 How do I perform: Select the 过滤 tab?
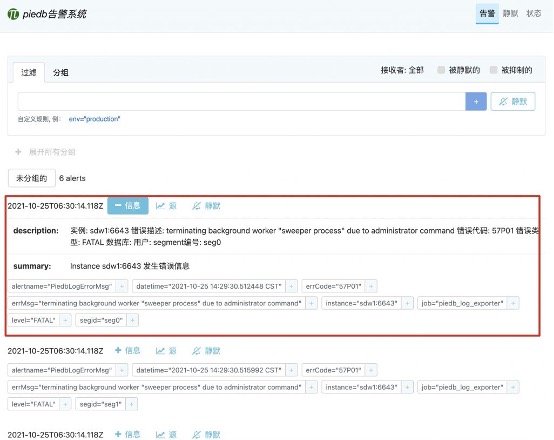(29, 72)
